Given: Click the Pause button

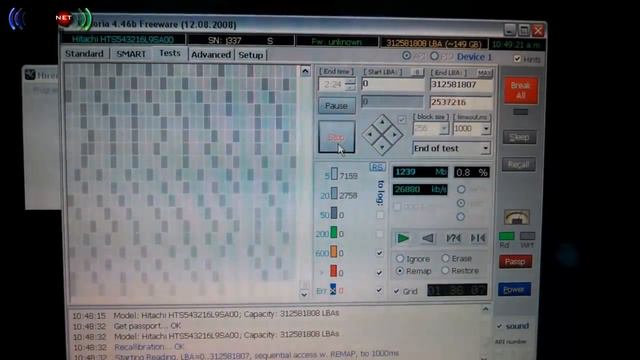Looking at the screenshot, I should coord(336,106).
